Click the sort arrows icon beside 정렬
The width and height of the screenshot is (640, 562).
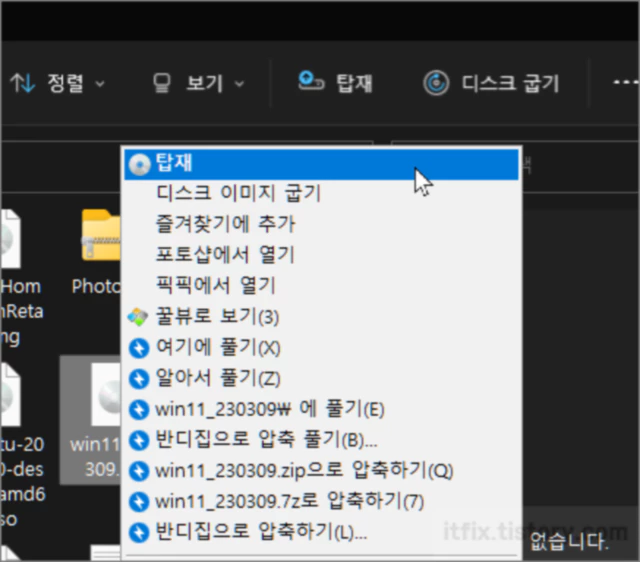point(22,83)
